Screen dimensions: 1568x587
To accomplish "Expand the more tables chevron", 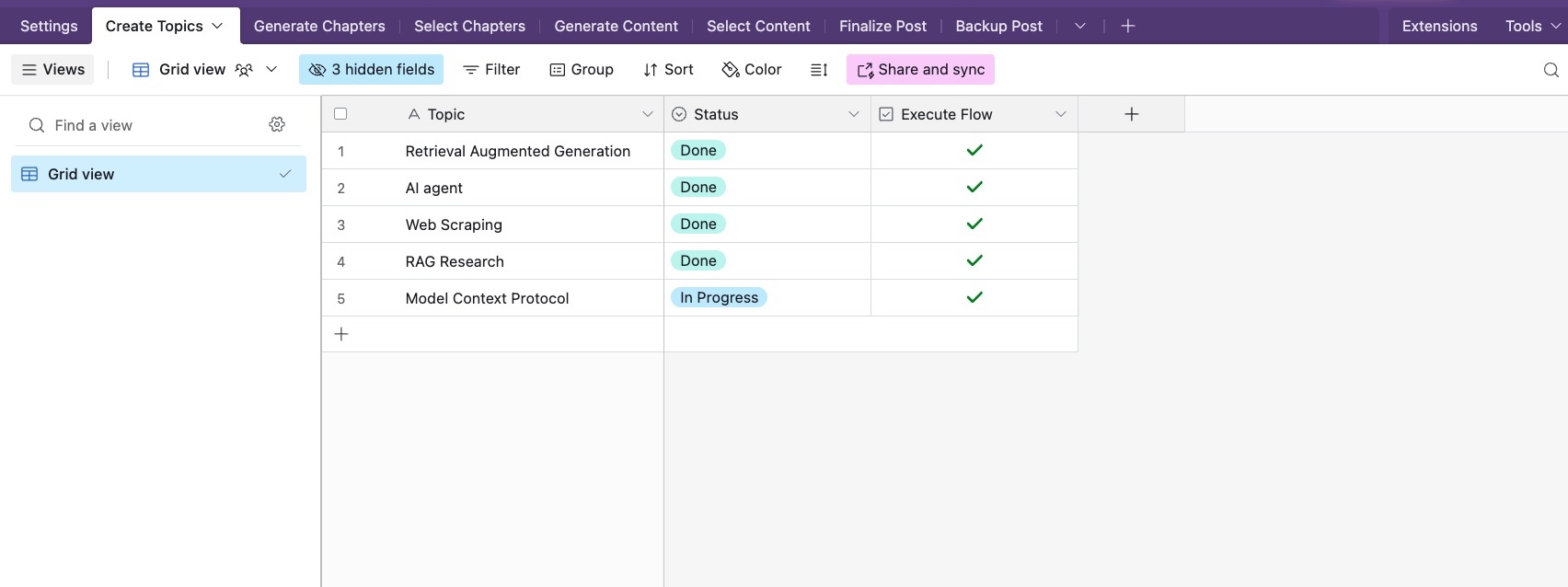I will coord(1079,26).
